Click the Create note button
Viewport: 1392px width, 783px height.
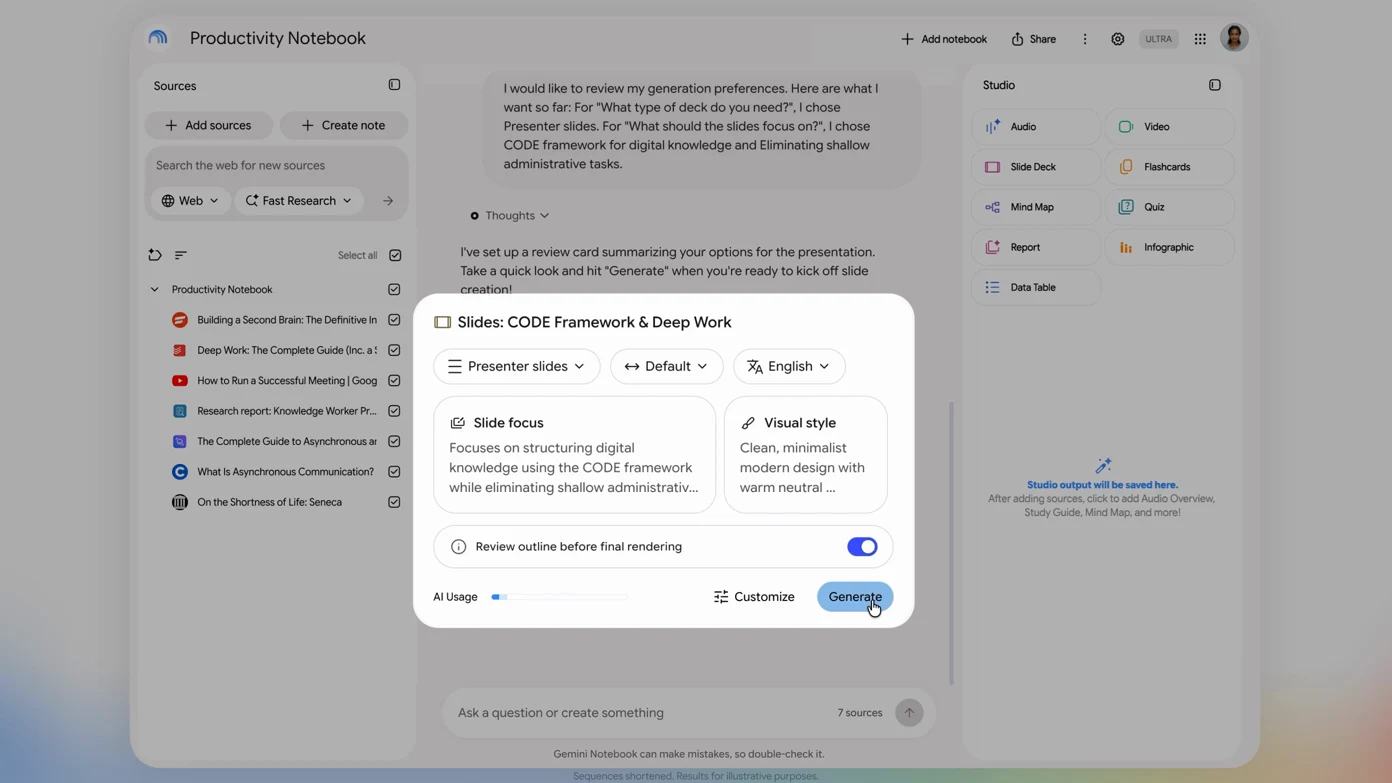344,125
